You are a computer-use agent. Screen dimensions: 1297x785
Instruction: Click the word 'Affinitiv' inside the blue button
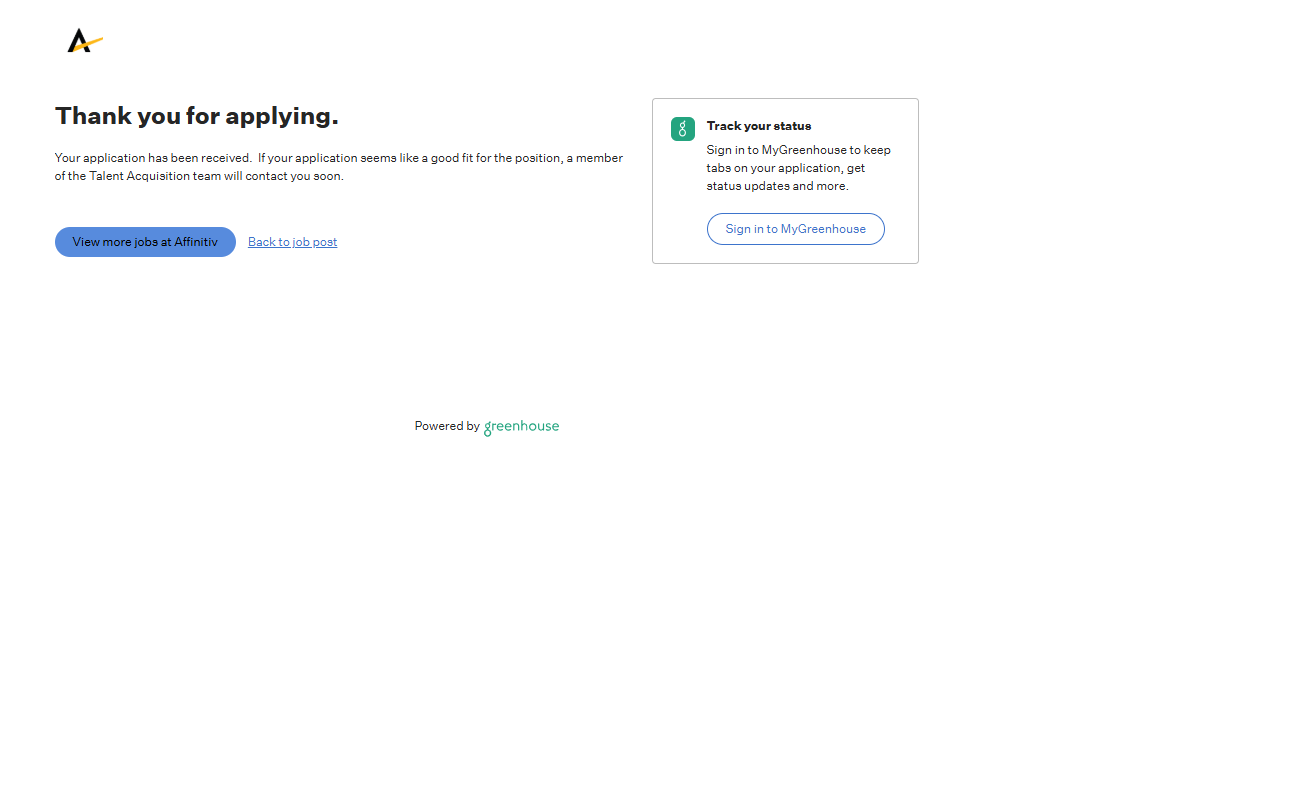click(x=196, y=242)
